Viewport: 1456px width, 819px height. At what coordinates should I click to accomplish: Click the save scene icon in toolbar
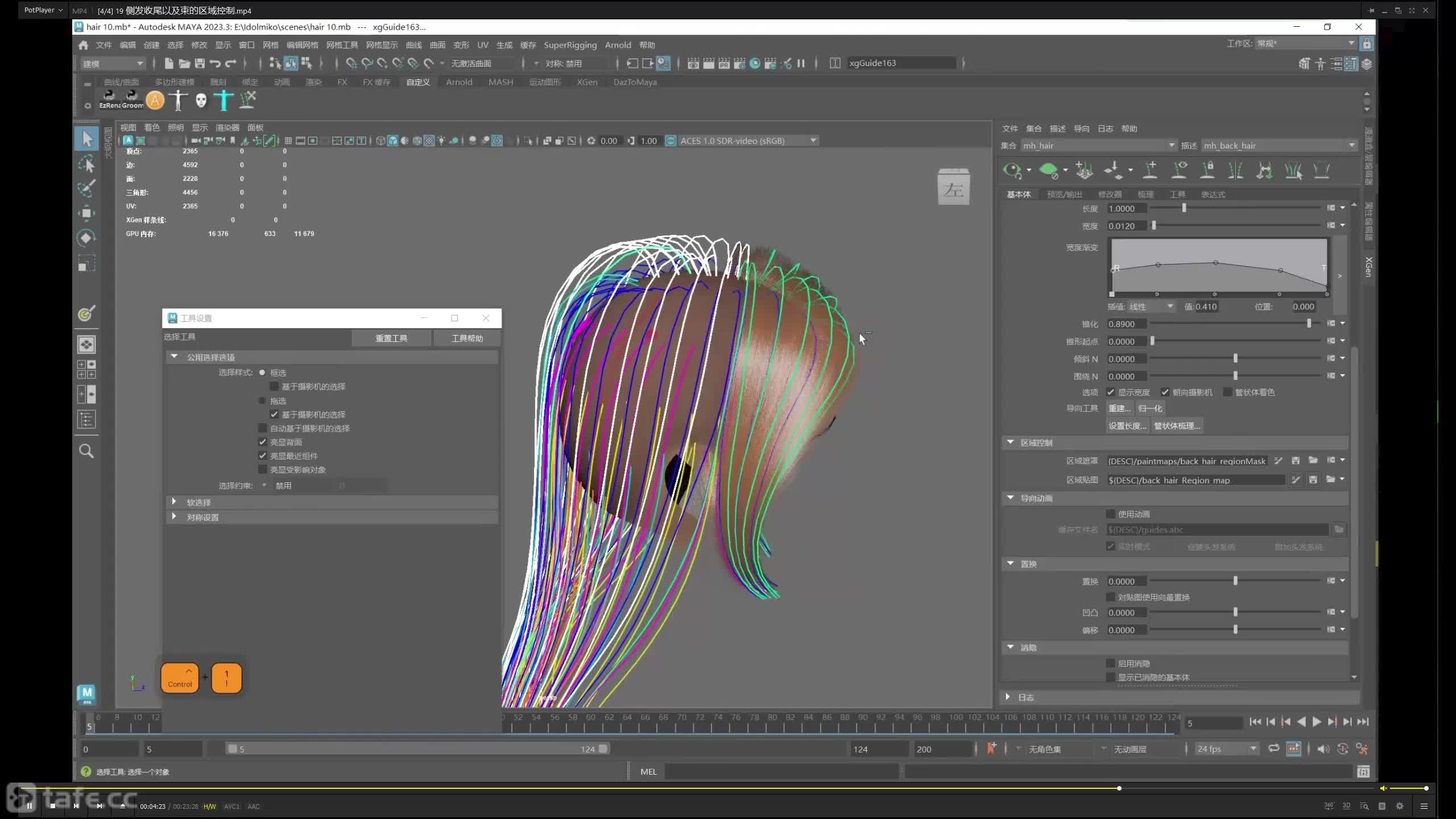click(x=200, y=63)
